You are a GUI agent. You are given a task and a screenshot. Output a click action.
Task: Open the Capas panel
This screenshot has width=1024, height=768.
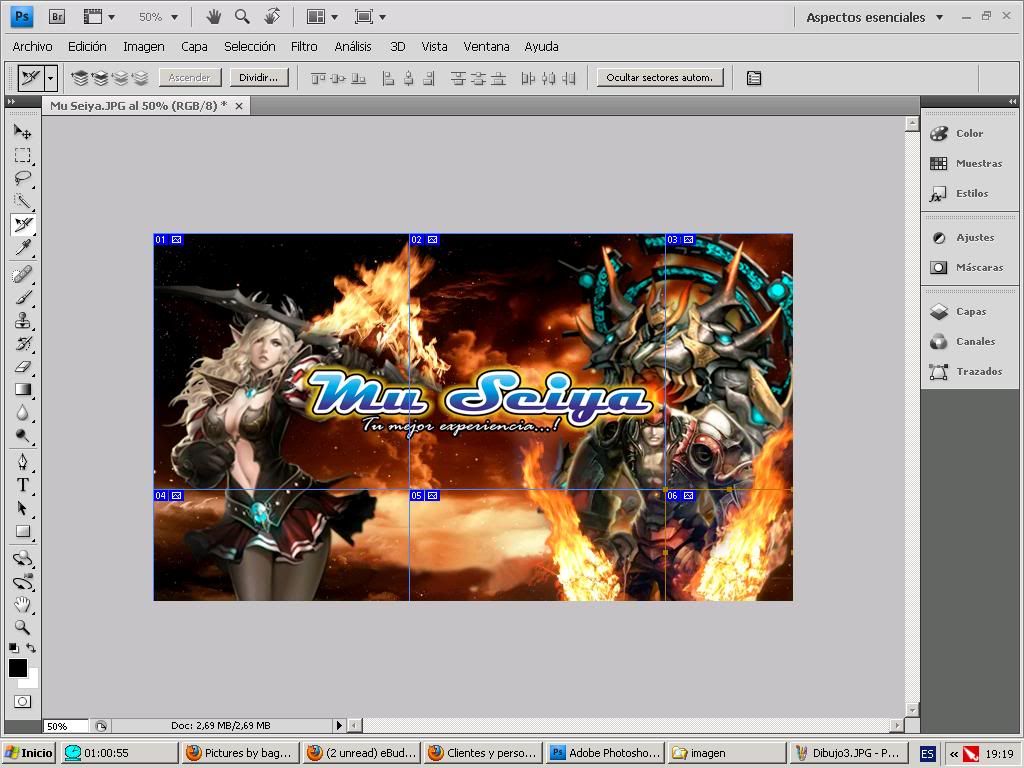(x=969, y=312)
